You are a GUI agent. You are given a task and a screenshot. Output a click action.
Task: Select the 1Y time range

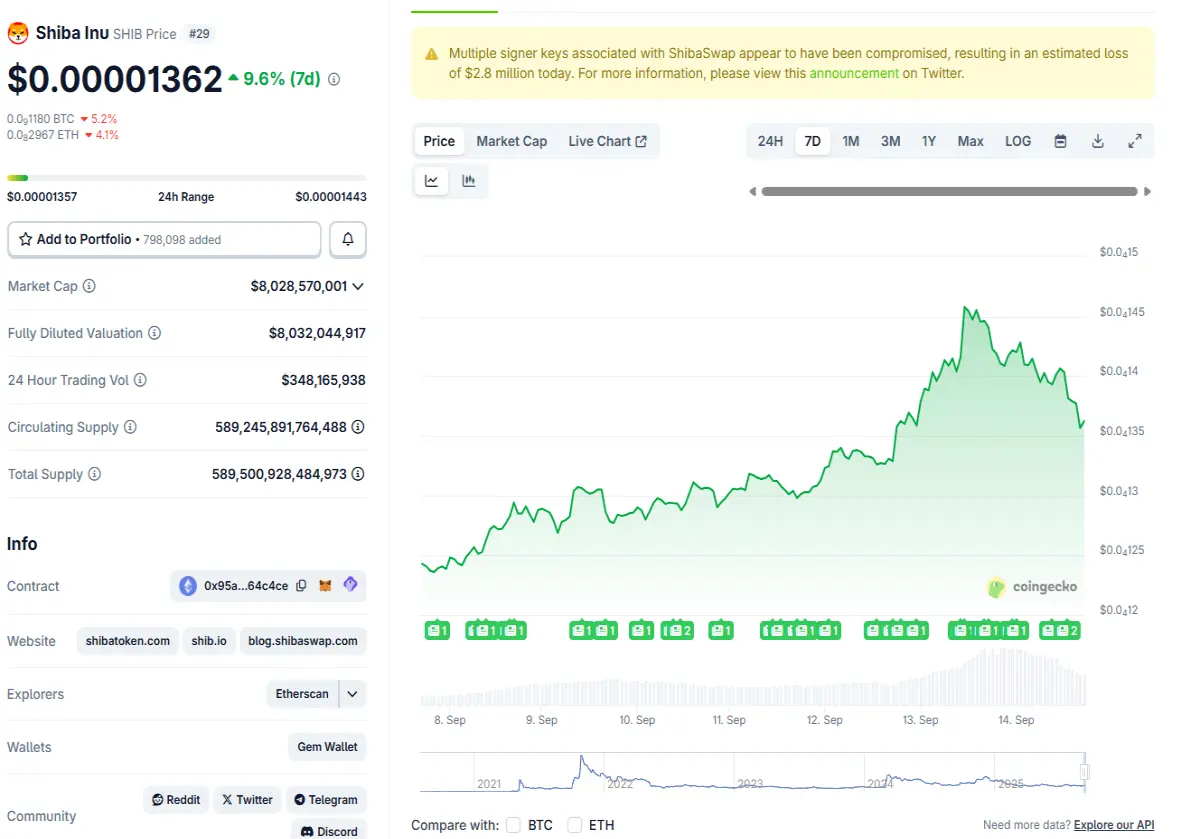click(x=929, y=141)
